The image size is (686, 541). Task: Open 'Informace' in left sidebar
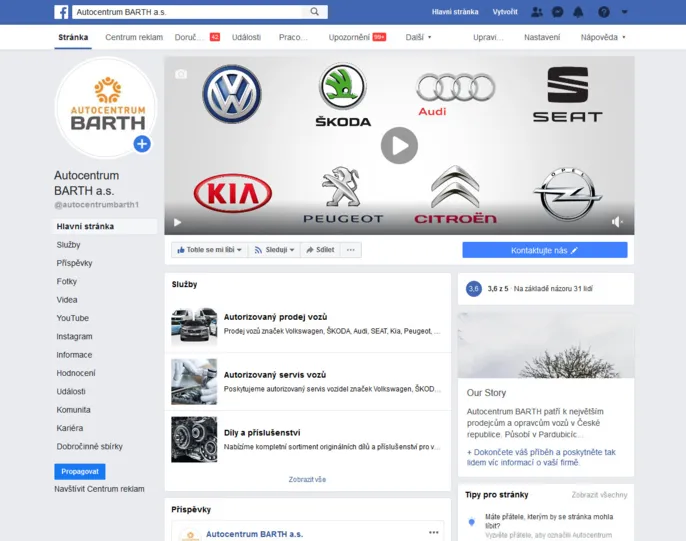click(74, 355)
